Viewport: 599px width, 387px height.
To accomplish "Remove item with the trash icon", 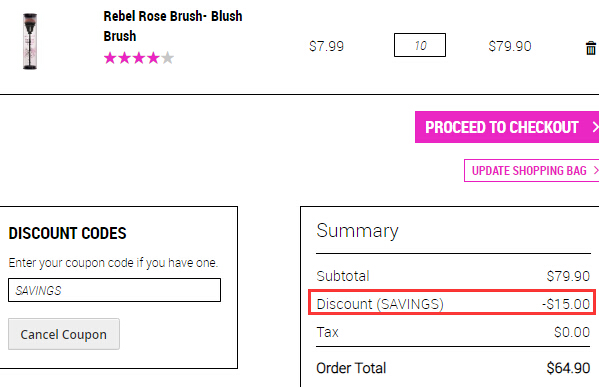I will [x=591, y=48].
